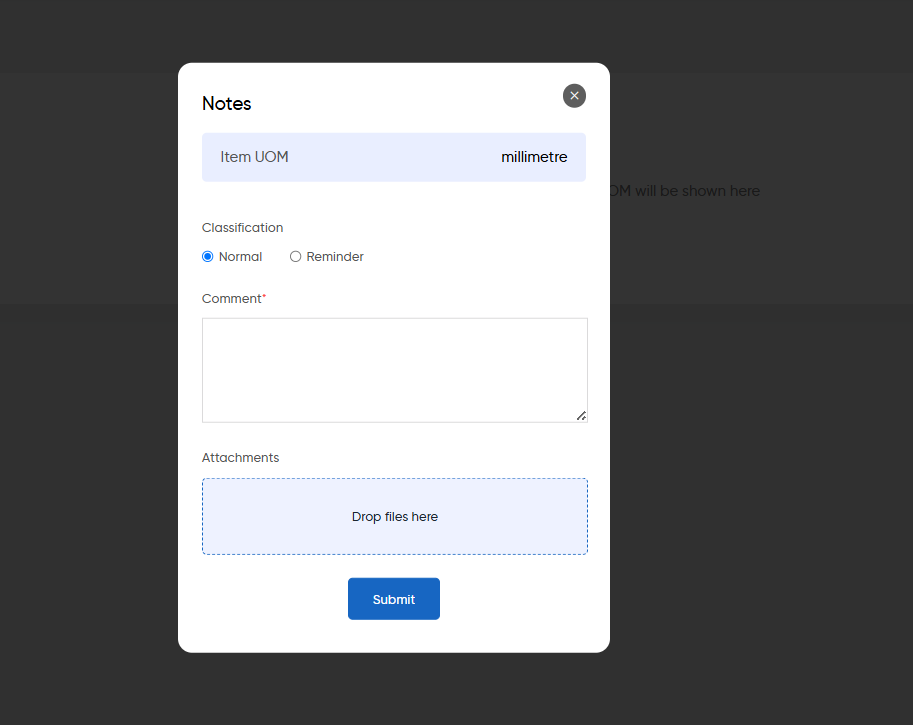Dismiss the modal by clicking the dark overlay
Screen dimensions: 913x725
click(757, 466)
